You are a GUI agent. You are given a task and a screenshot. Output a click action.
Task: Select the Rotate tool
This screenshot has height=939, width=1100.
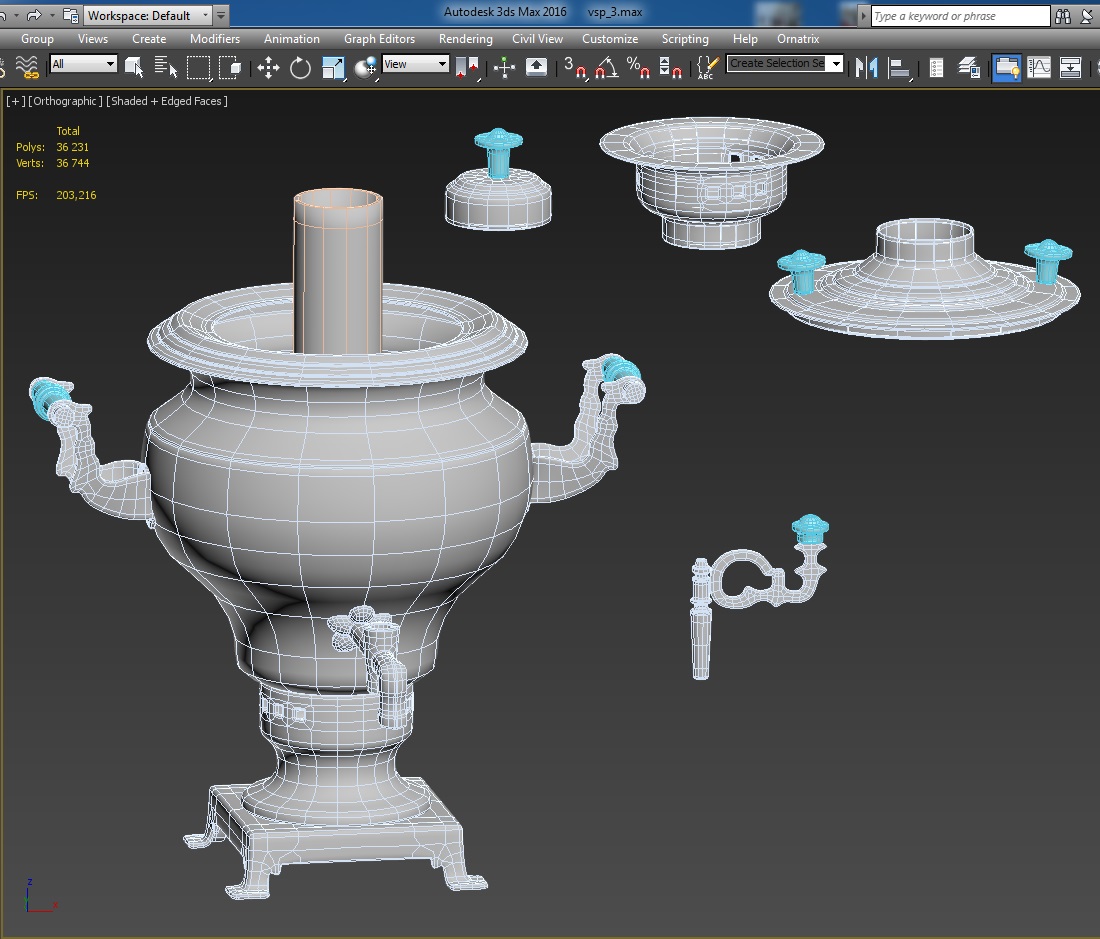(300, 68)
